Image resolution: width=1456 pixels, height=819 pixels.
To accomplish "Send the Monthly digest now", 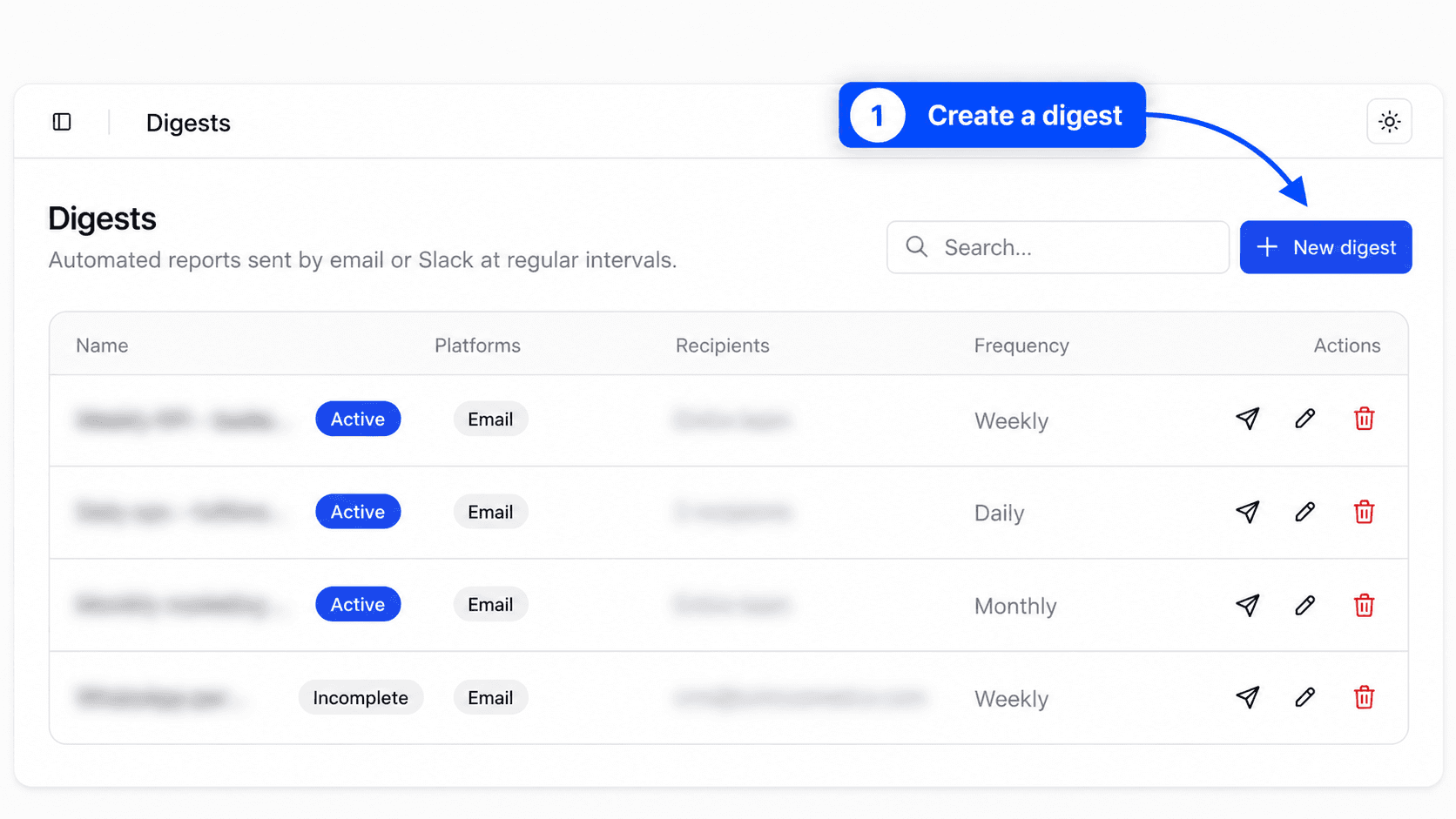I will tap(1247, 605).
